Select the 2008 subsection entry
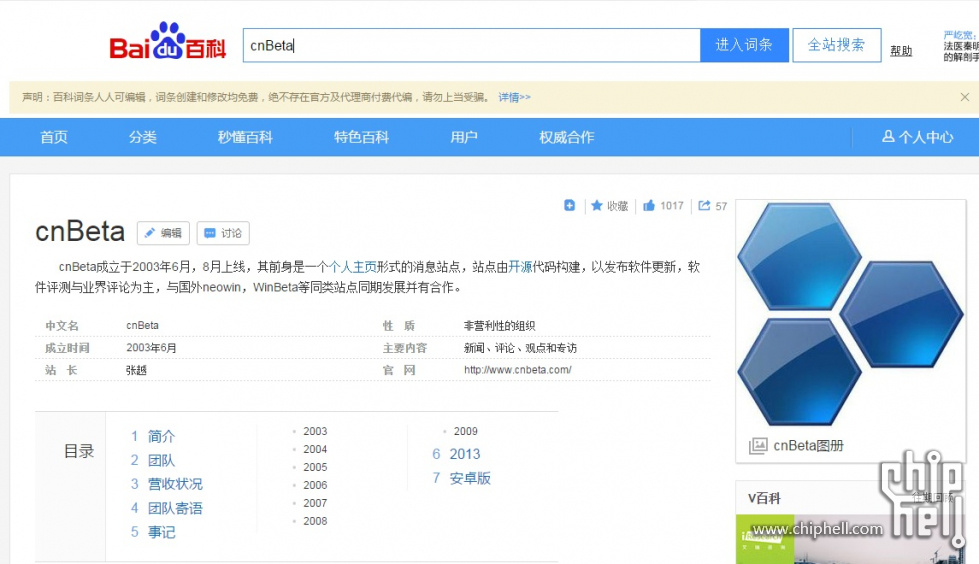The width and height of the screenshot is (979, 564). coord(315,521)
